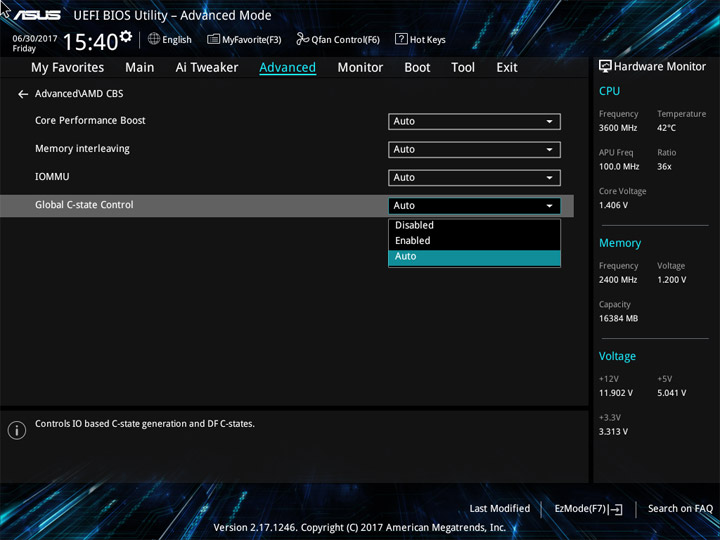
Task: Click the EzMode exit arrow icon
Action: [617, 509]
